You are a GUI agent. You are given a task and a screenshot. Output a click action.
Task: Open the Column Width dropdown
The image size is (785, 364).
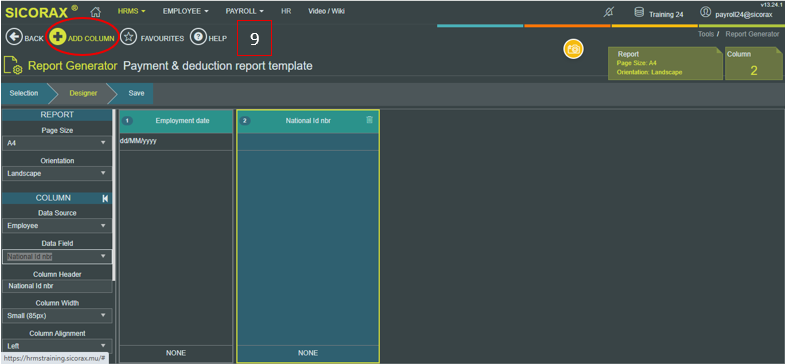(57, 316)
